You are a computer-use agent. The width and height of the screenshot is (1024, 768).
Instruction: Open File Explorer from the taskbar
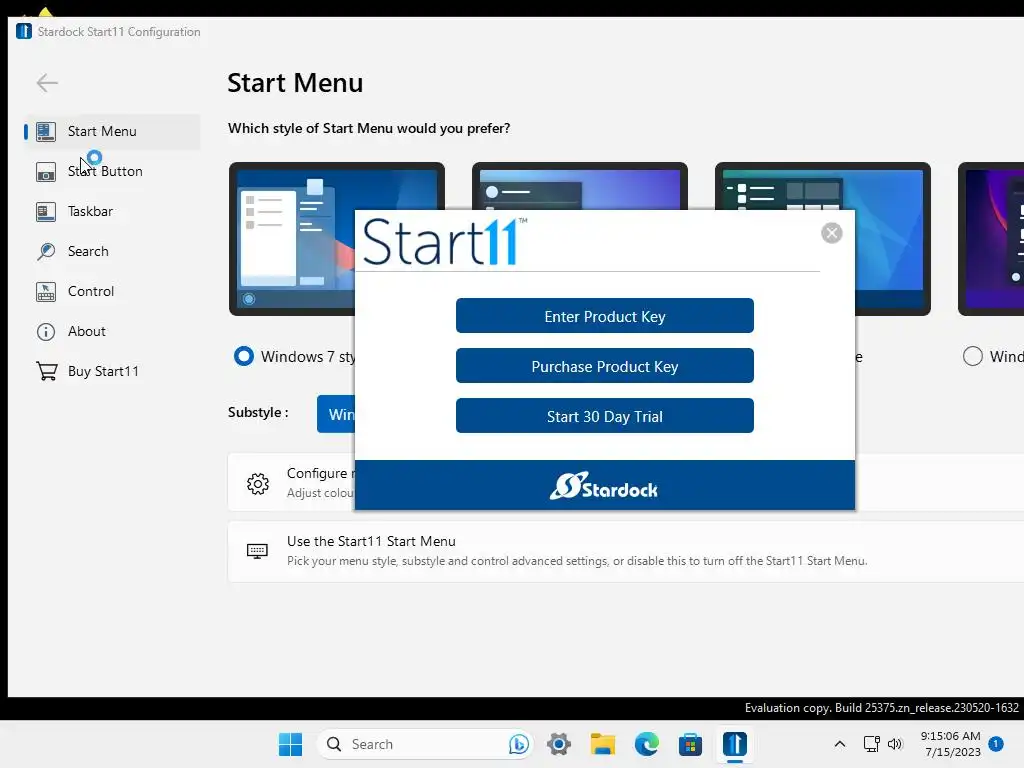tap(603, 744)
